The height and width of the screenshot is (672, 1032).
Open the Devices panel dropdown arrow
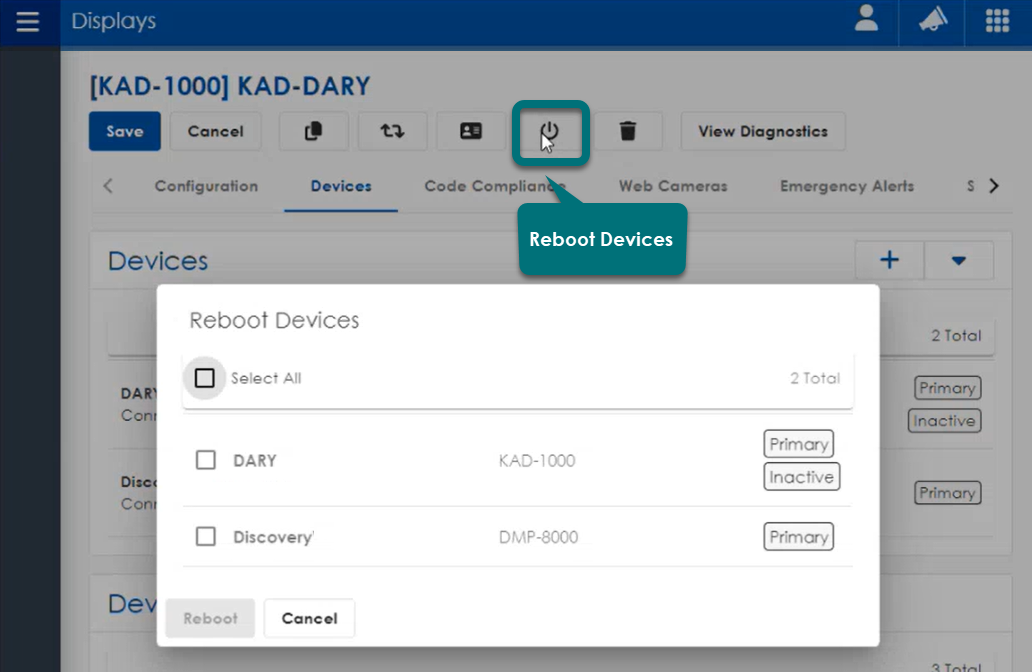click(959, 260)
